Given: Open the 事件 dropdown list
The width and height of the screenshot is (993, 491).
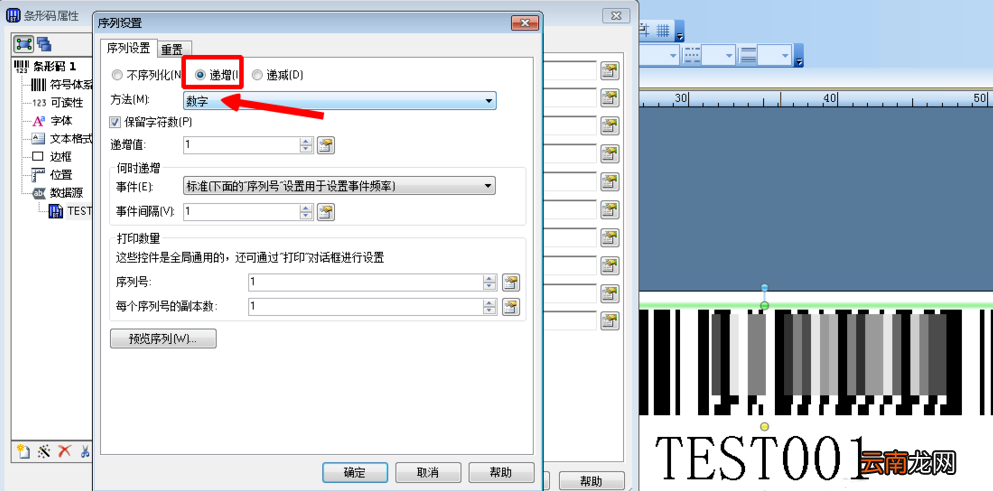Looking at the screenshot, I should [339, 186].
